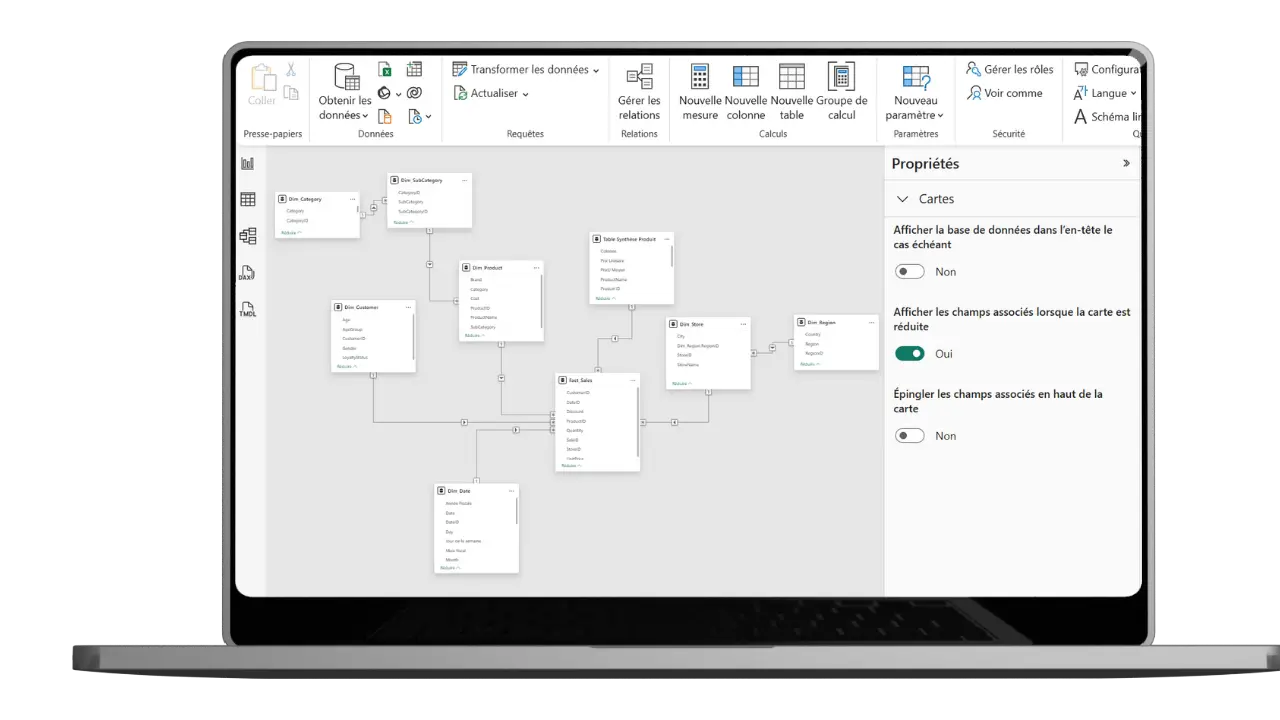Image resolution: width=1280 pixels, height=720 pixels.
Task: Open the TMDL view in sidebar
Action: pos(248,310)
